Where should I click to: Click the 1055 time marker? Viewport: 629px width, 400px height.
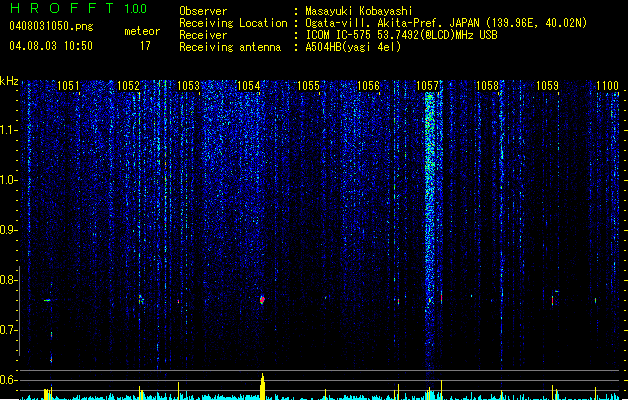[308, 86]
